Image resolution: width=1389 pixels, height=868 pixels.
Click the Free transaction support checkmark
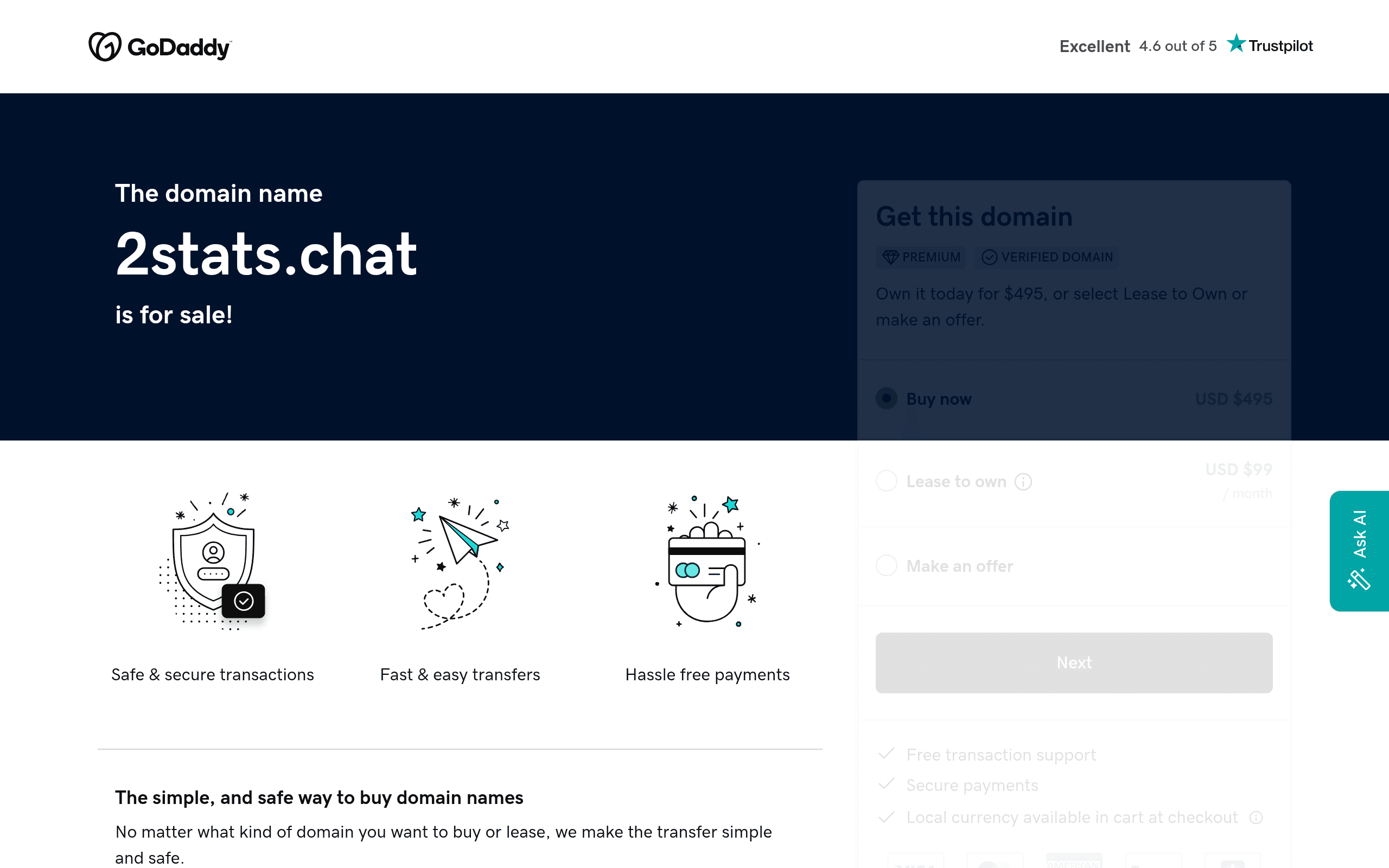(887, 753)
